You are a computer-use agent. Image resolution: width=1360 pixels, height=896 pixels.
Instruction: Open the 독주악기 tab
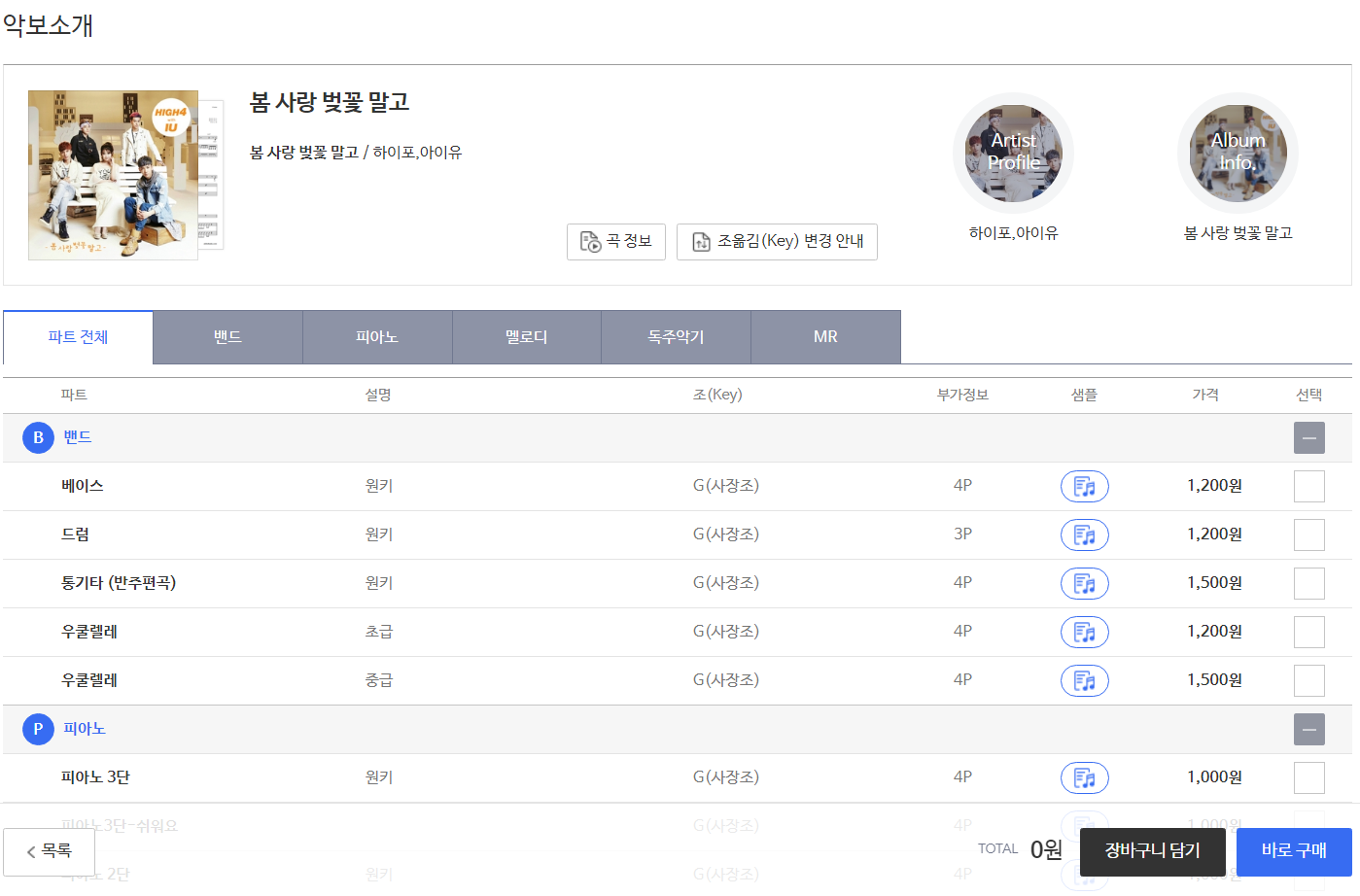coord(676,337)
